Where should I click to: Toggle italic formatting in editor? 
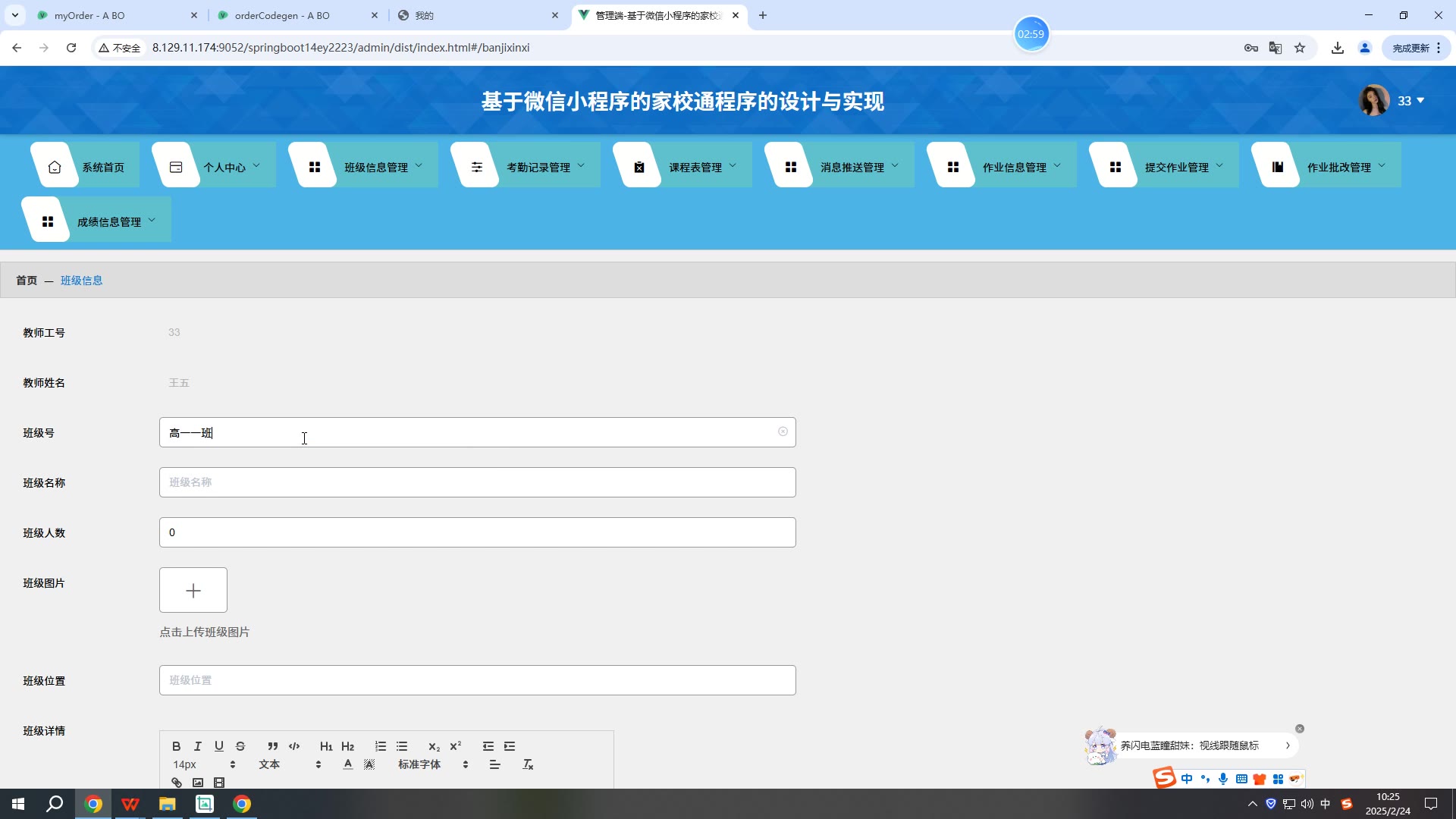tap(197, 746)
